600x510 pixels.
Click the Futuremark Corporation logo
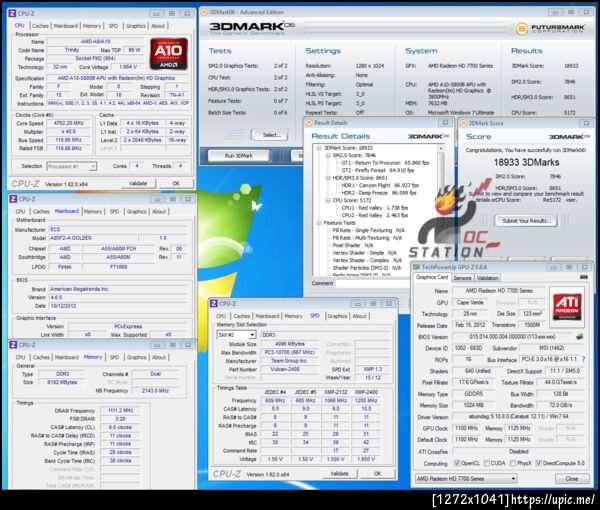(550, 29)
